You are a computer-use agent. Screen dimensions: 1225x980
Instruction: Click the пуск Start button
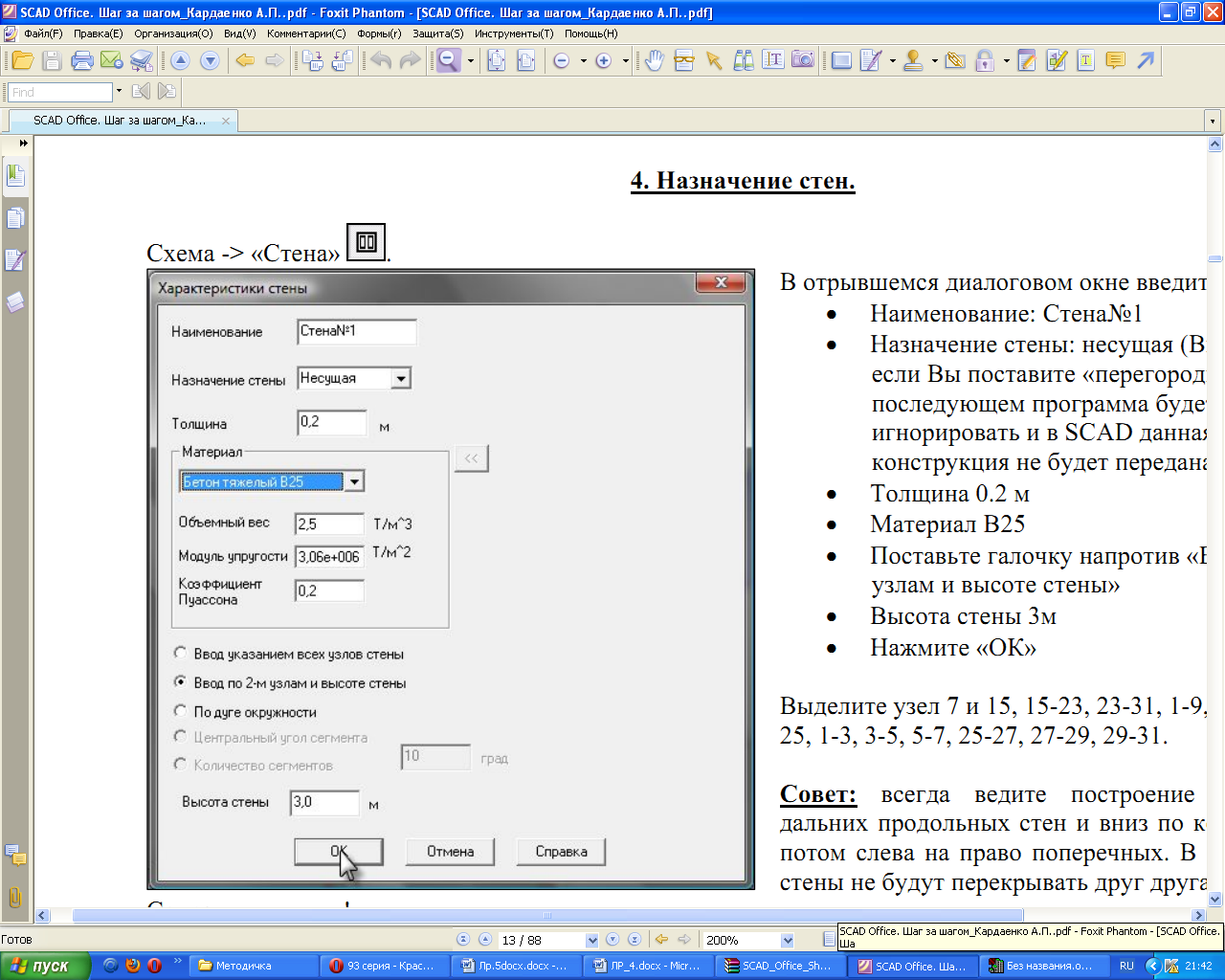coord(46,966)
